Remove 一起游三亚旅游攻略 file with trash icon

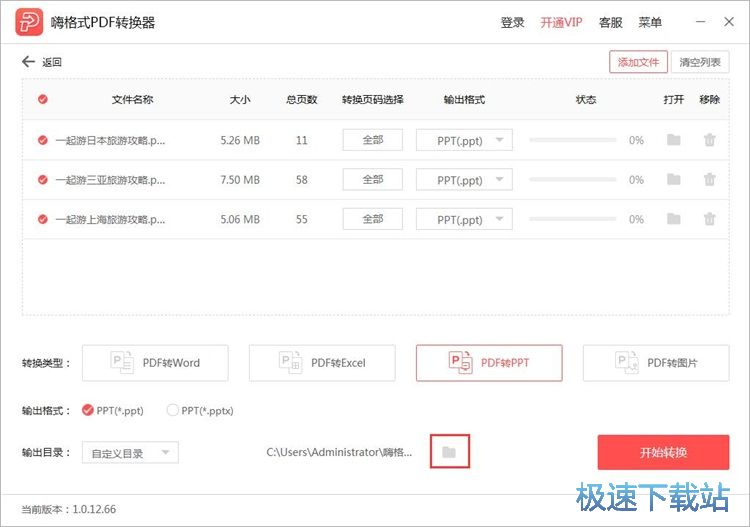[x=709, y=180]
